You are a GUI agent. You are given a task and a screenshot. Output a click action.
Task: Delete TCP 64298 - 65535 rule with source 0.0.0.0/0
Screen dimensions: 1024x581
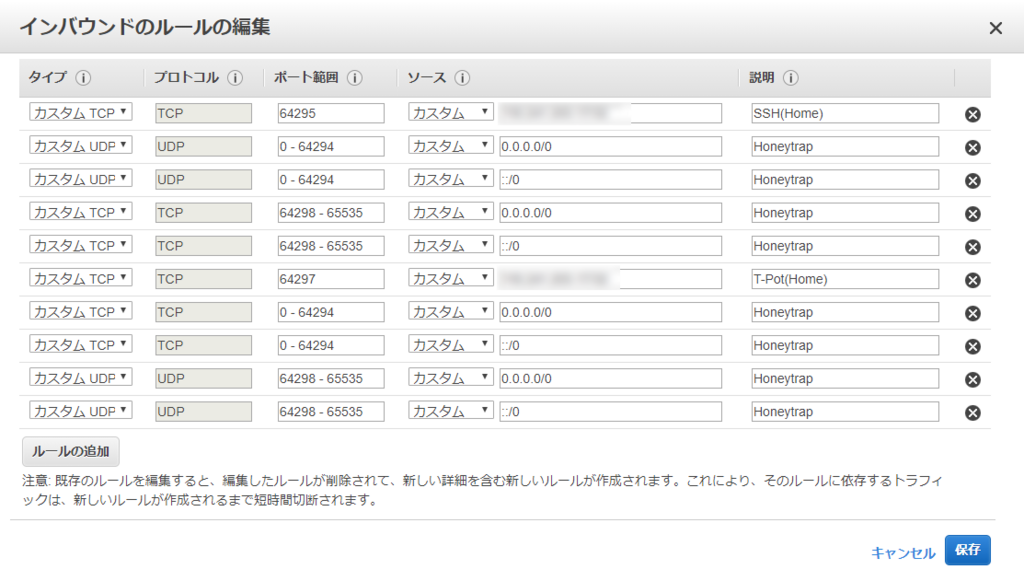click(x=972, y=214)
